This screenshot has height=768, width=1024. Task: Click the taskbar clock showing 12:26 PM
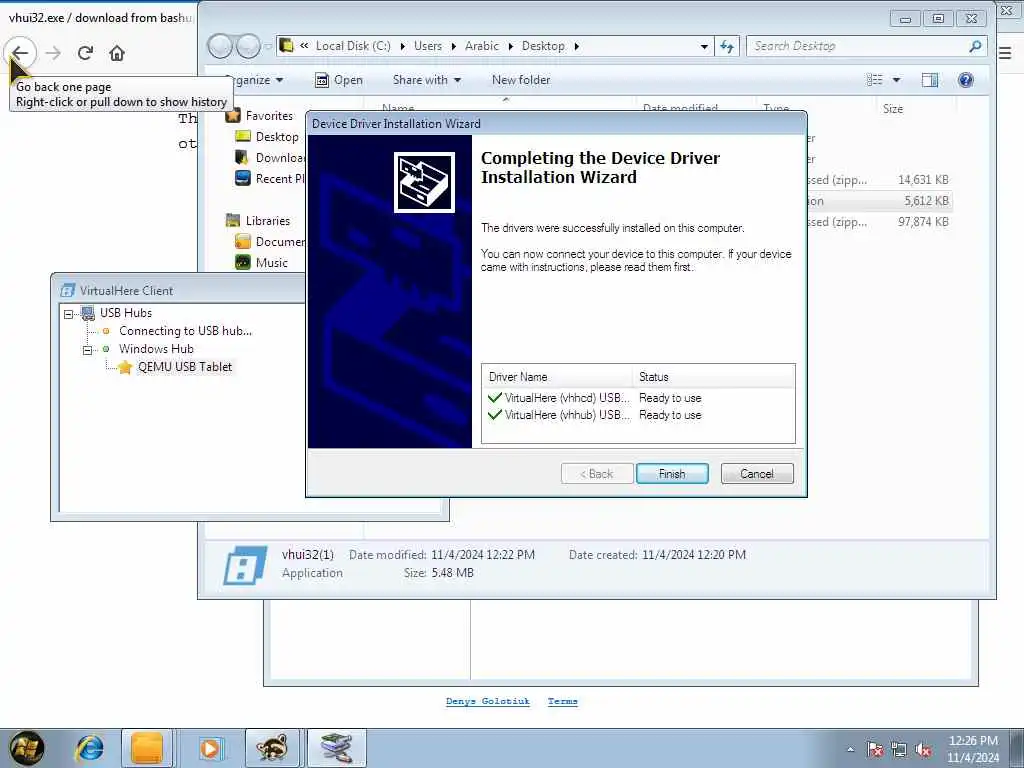point(973,748)
